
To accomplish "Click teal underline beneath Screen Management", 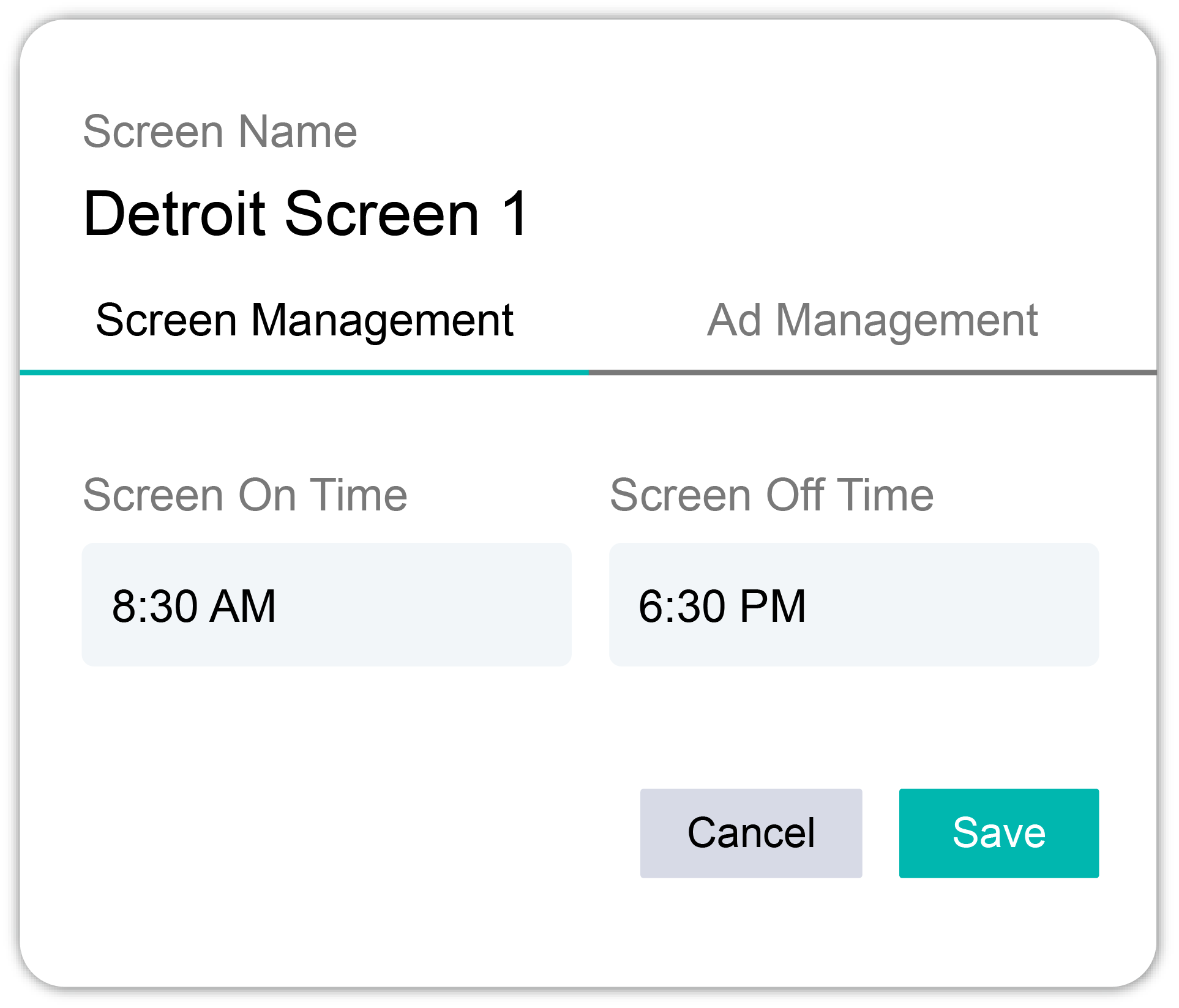I will tap(304, 372).
